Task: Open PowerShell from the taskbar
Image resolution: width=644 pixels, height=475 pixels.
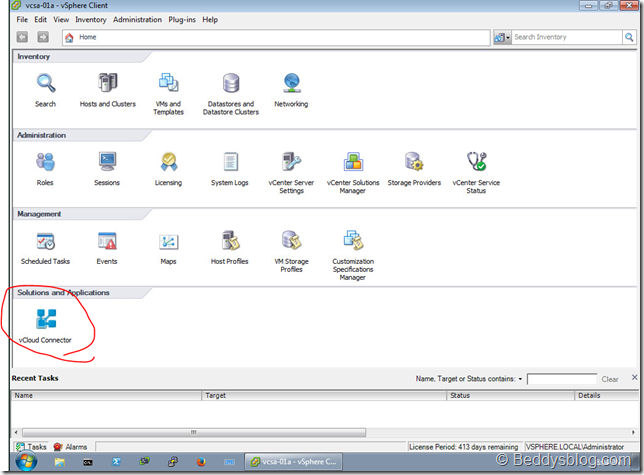Action: 116,462
